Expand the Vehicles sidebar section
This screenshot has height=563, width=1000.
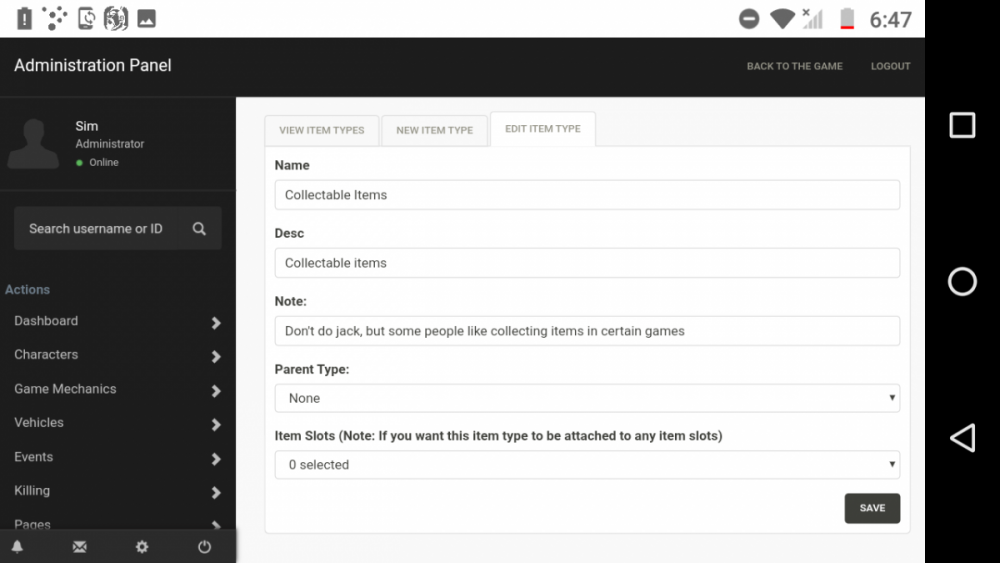click(117, 424)
